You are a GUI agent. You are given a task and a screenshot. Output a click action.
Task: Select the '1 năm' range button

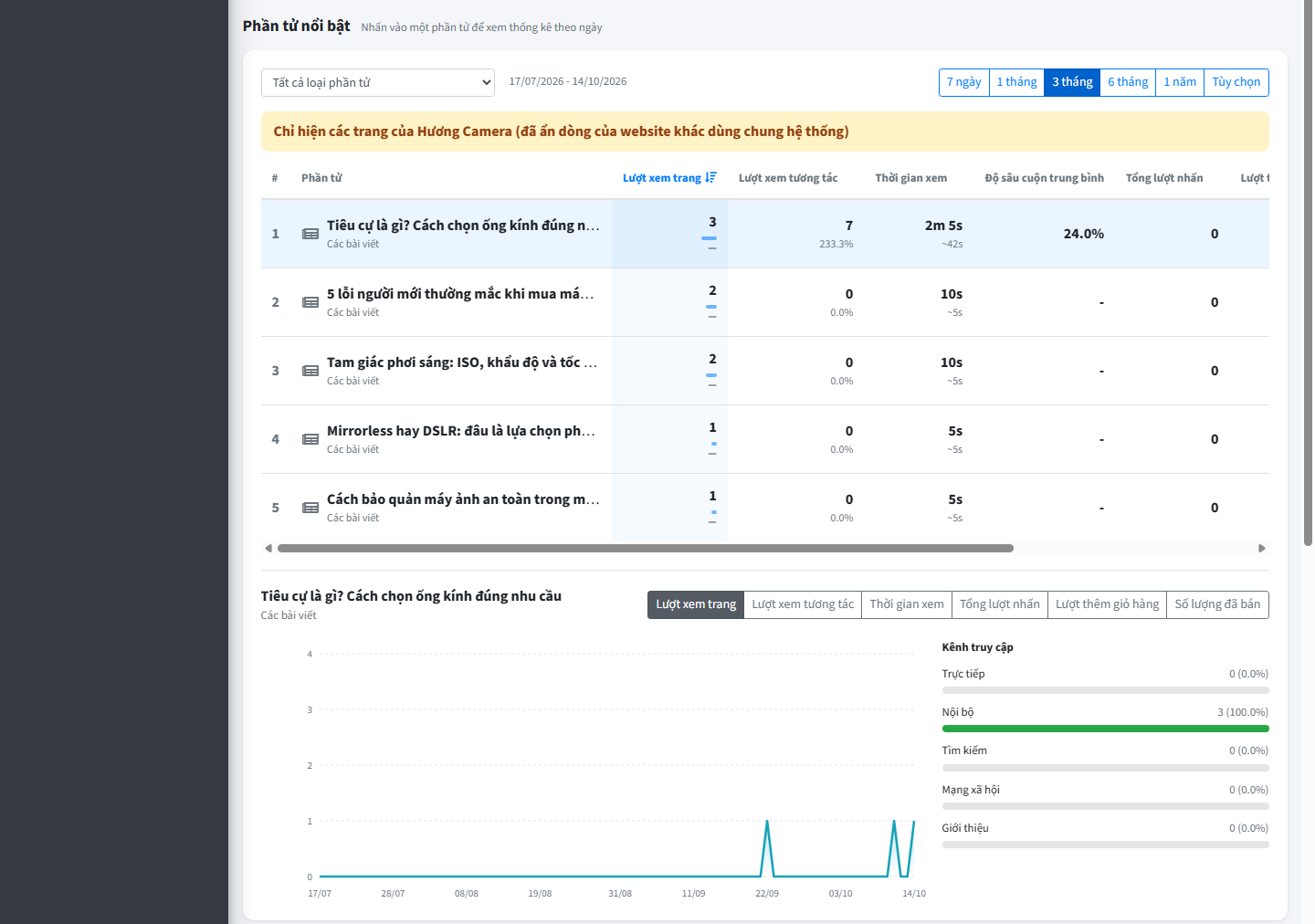pyautogui.click(x=1180, y=82)
